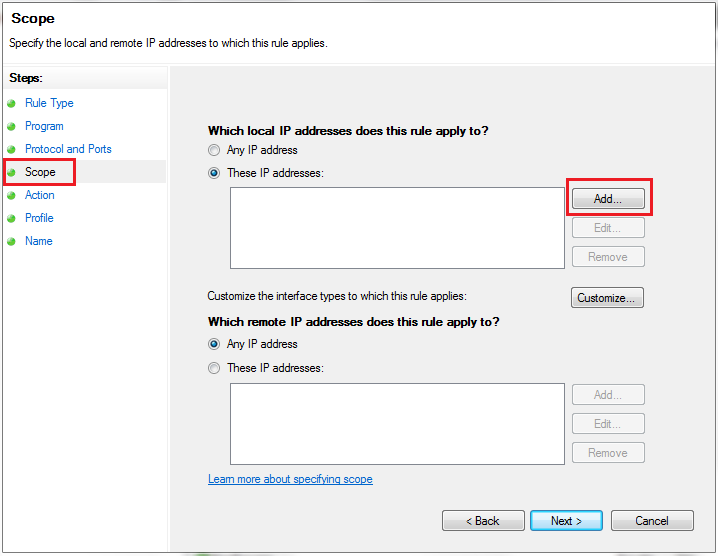This screenshot has height=556, width=718.
Task: Cancel the rule wizard
Action: coord(652,521)
